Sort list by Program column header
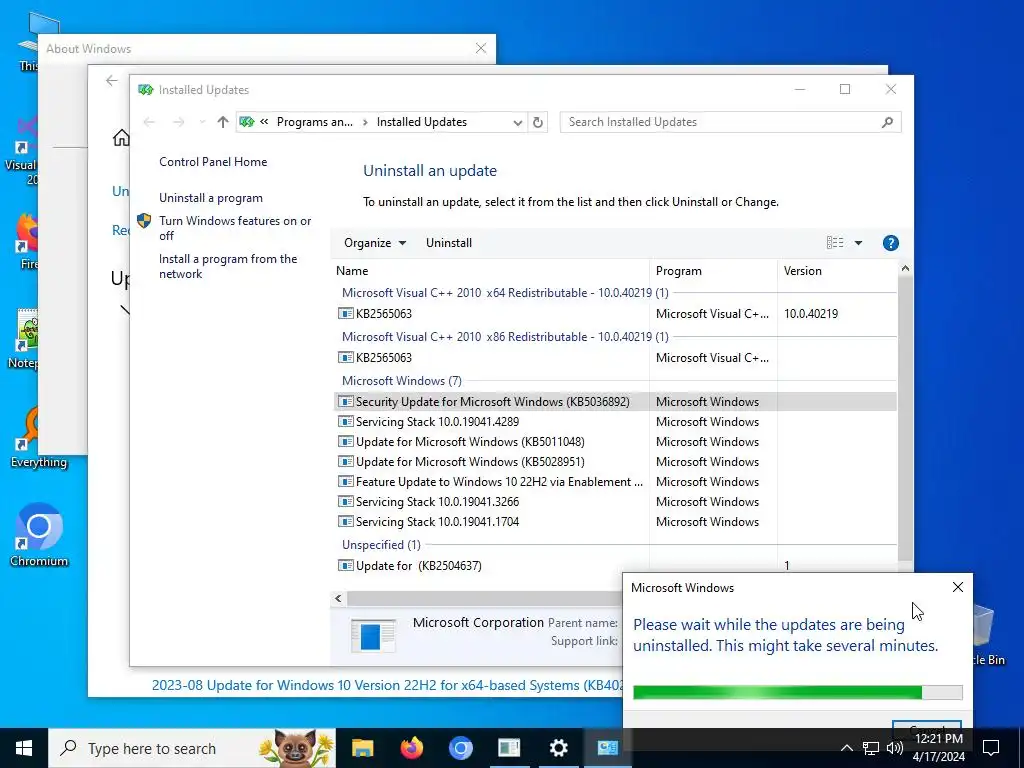The image size is (1024, 768). 713,271
